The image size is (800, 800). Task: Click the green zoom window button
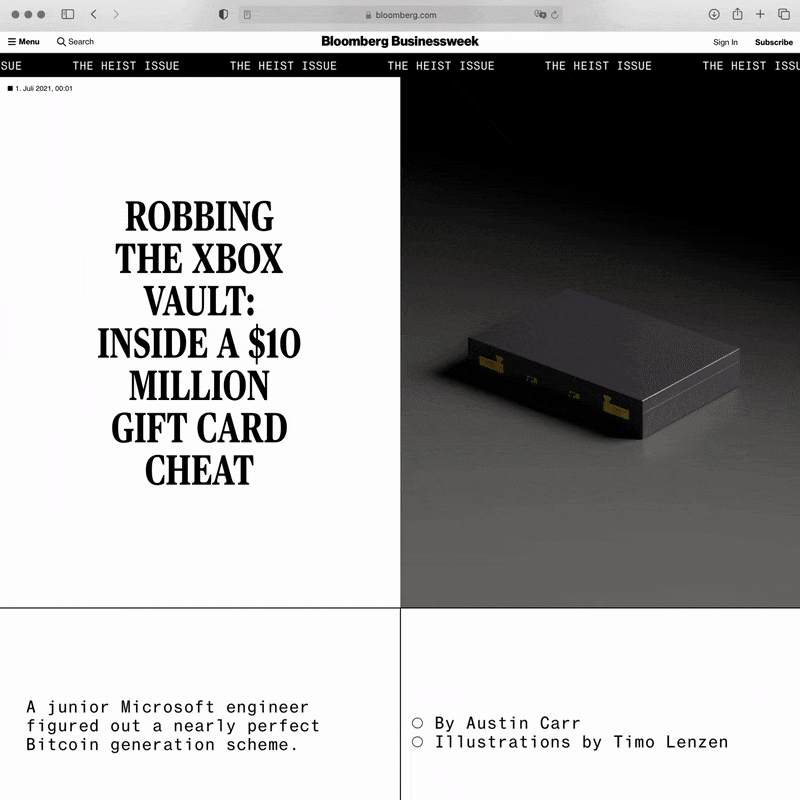click(41, 14)
